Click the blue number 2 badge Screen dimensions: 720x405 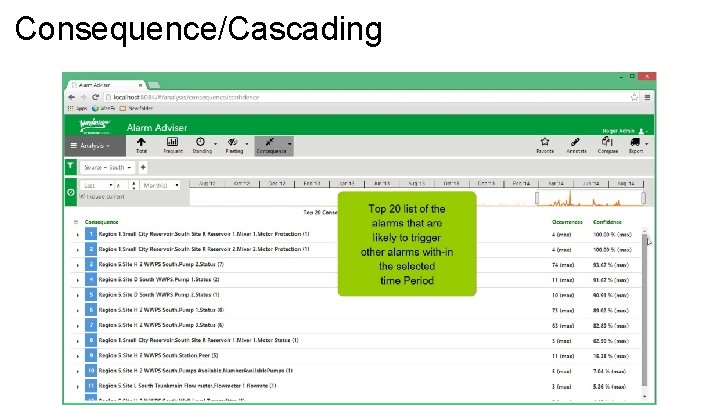91,249
